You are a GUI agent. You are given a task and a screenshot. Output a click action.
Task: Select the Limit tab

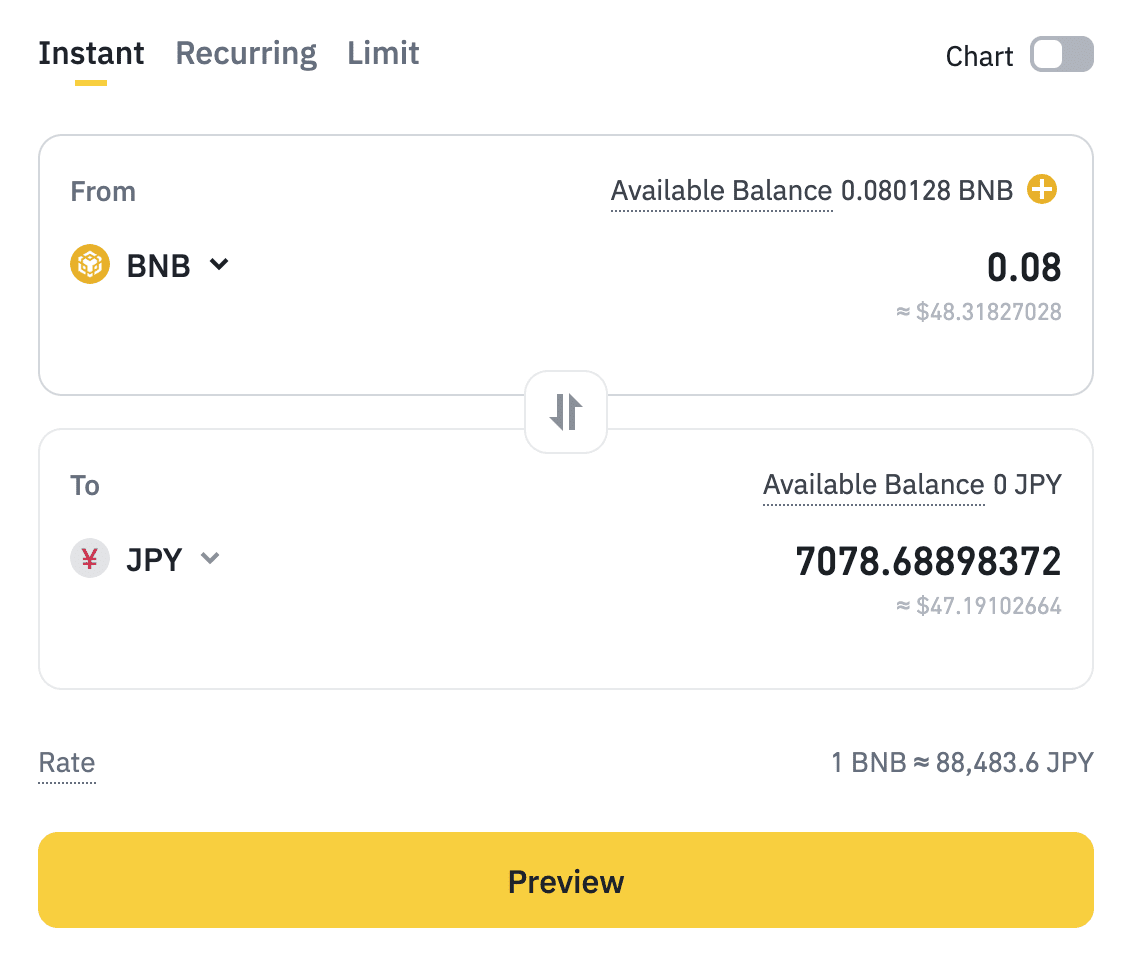(x=383, y=53)
